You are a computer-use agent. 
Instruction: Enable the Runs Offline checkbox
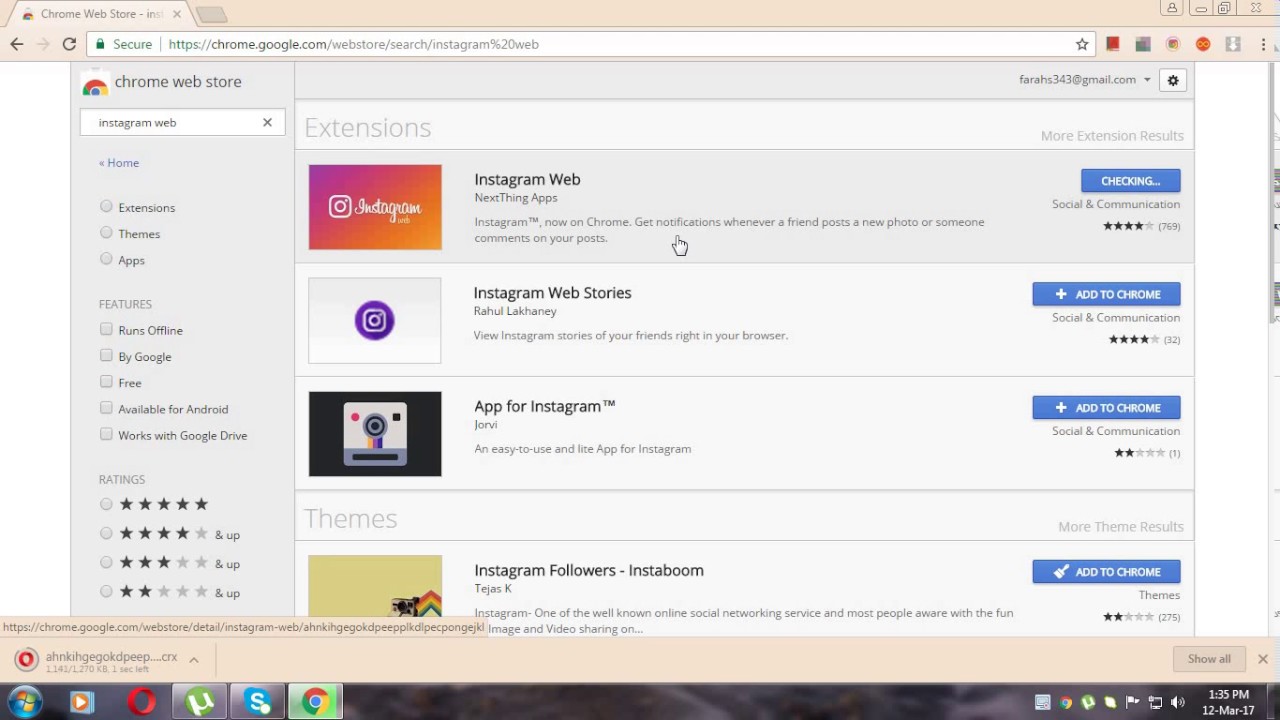coord(106,329)
